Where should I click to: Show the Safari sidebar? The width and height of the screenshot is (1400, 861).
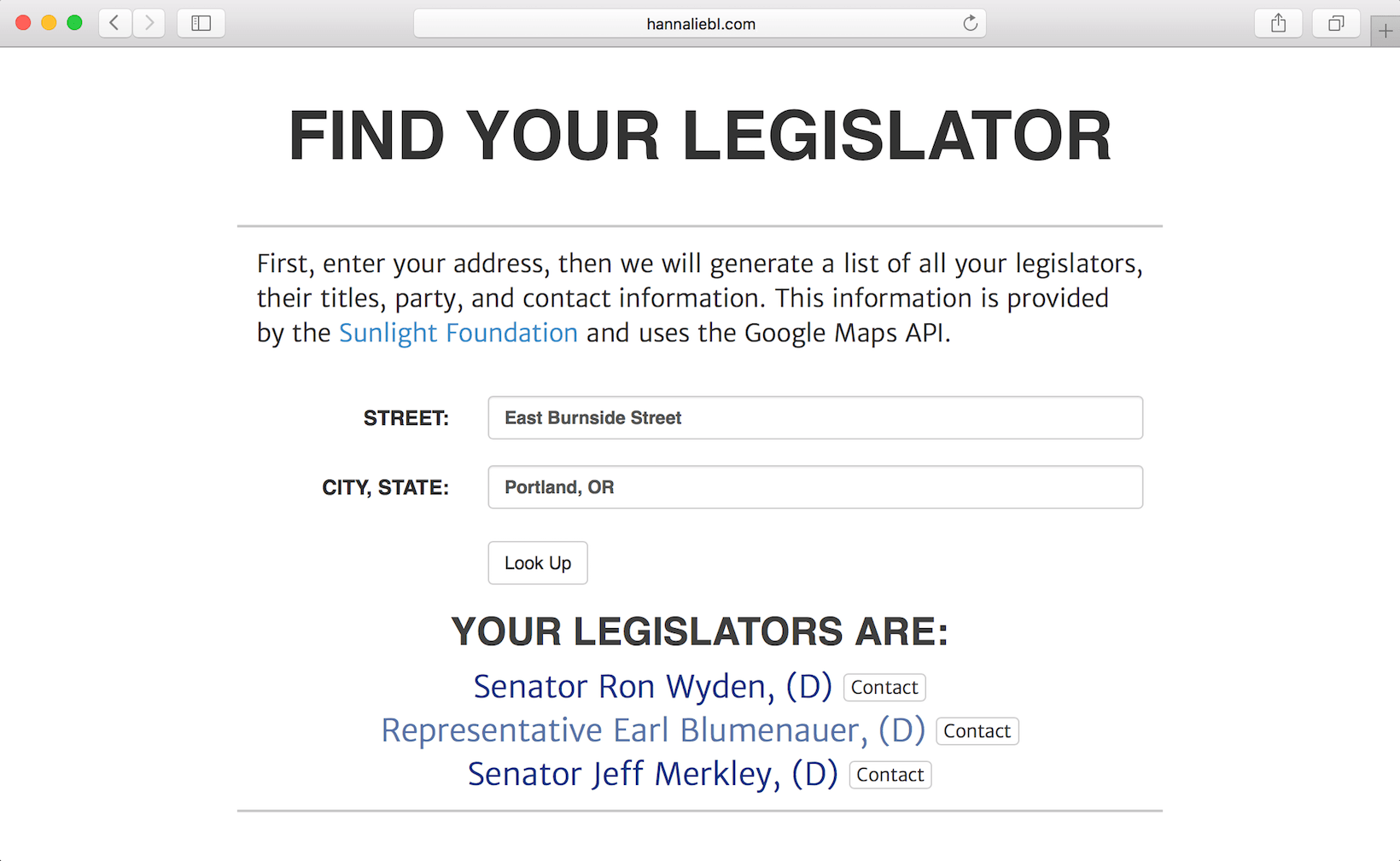201,23
